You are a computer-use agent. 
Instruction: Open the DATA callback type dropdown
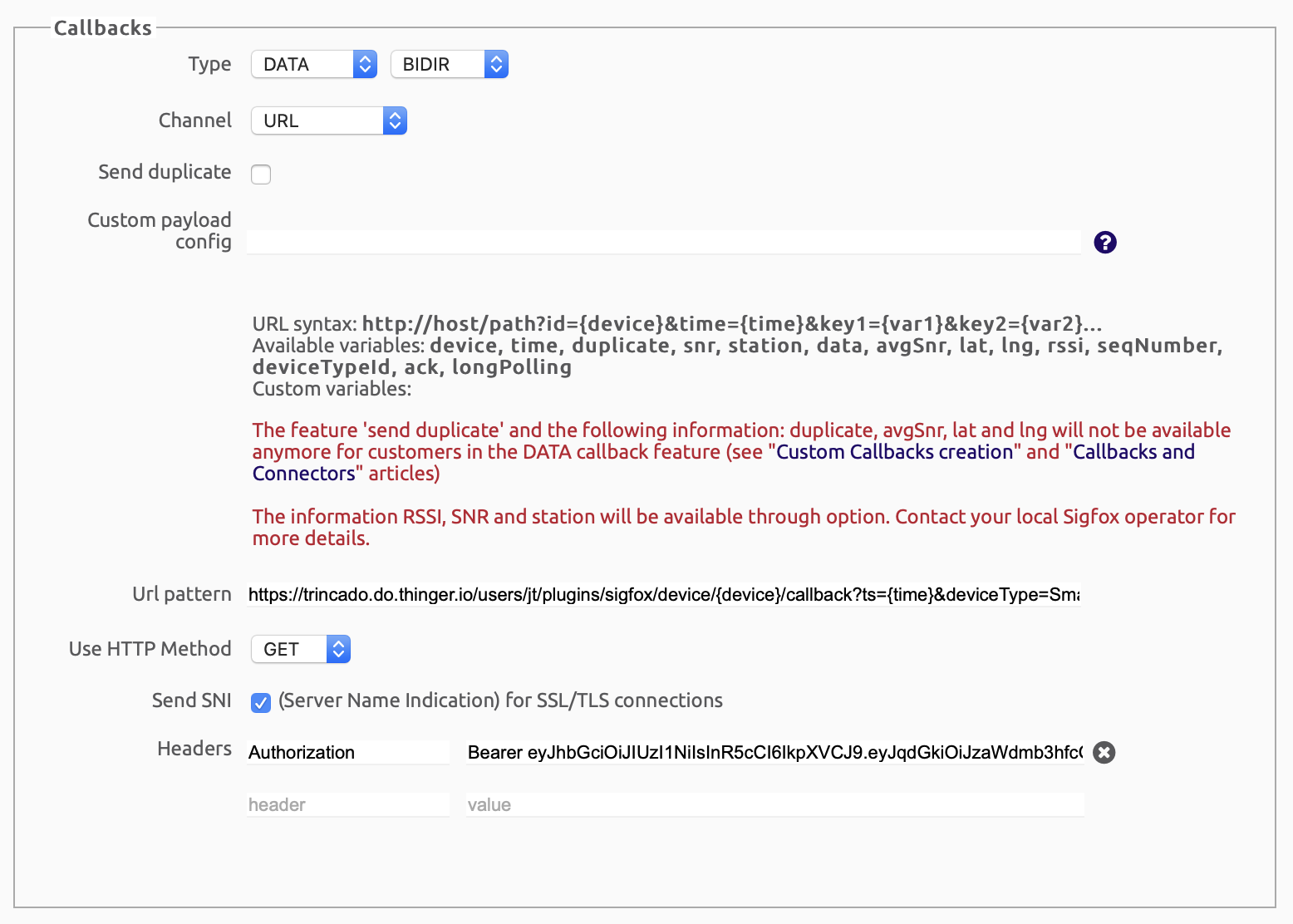click(x=314, y=64)
